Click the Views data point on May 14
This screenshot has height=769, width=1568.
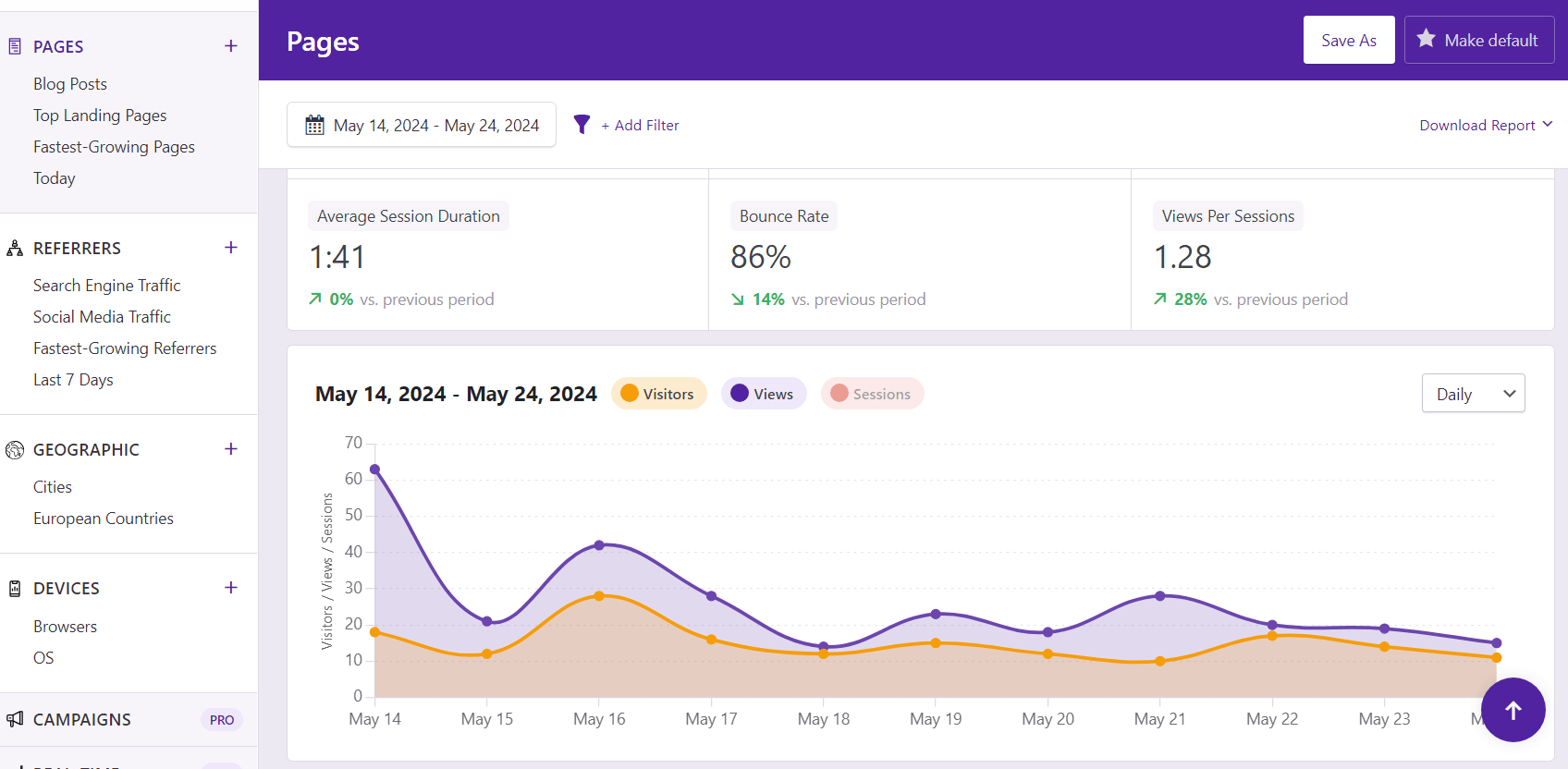374,470
